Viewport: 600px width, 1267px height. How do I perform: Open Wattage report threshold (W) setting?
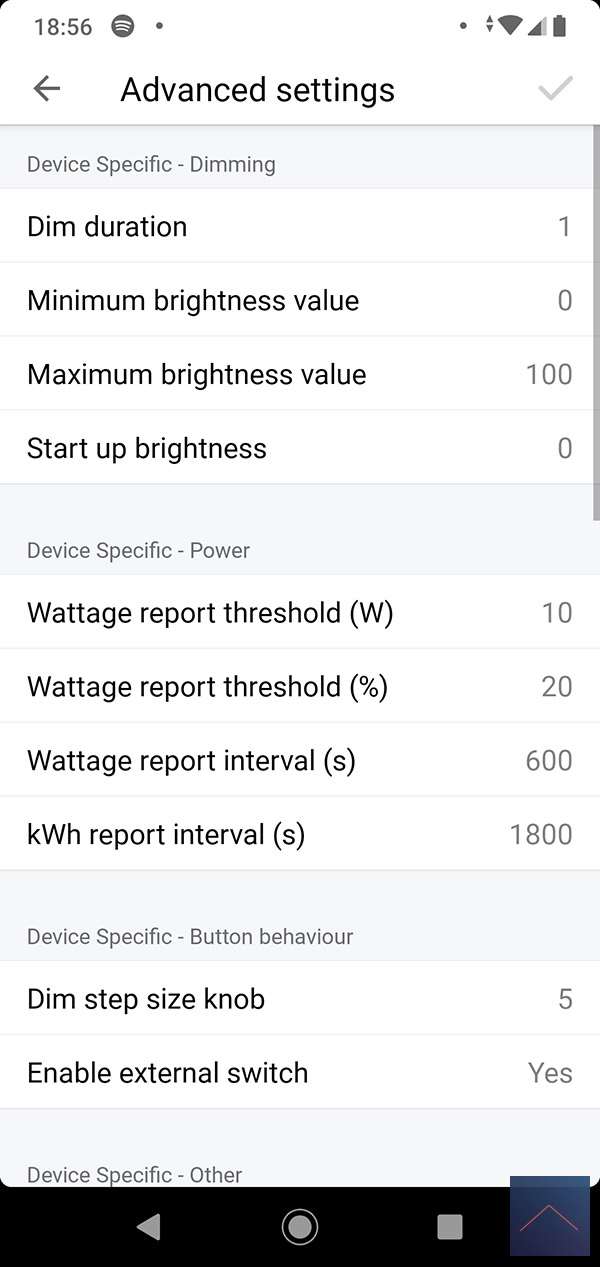tap(300, 613)
